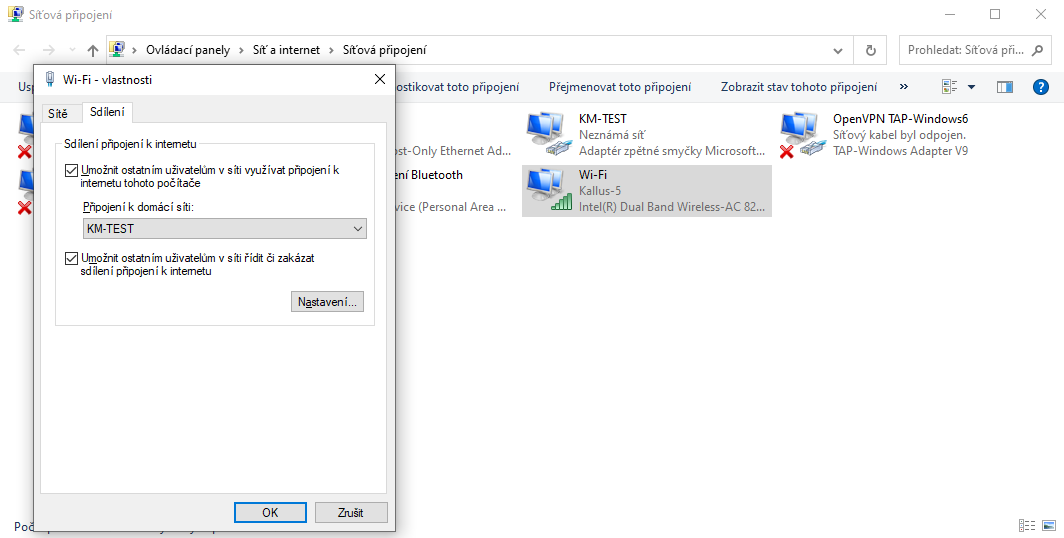
Task: Click the Wi-Fi dialog title bar icon
Action: tap(50, 79)
